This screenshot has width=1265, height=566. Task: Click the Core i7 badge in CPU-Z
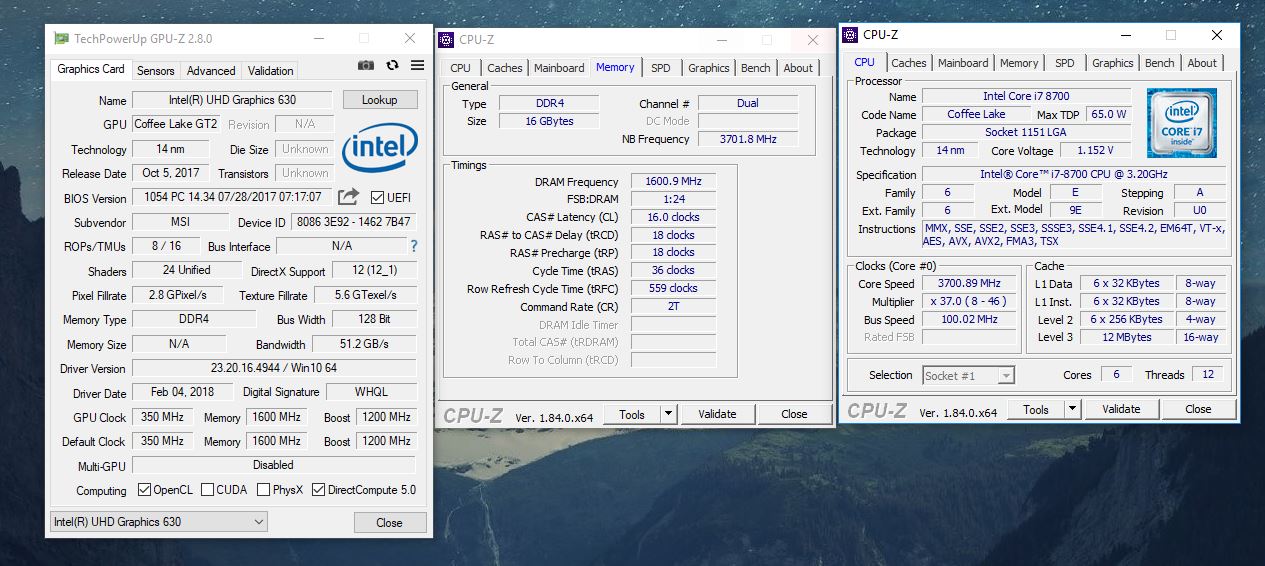coord(1182,123)
